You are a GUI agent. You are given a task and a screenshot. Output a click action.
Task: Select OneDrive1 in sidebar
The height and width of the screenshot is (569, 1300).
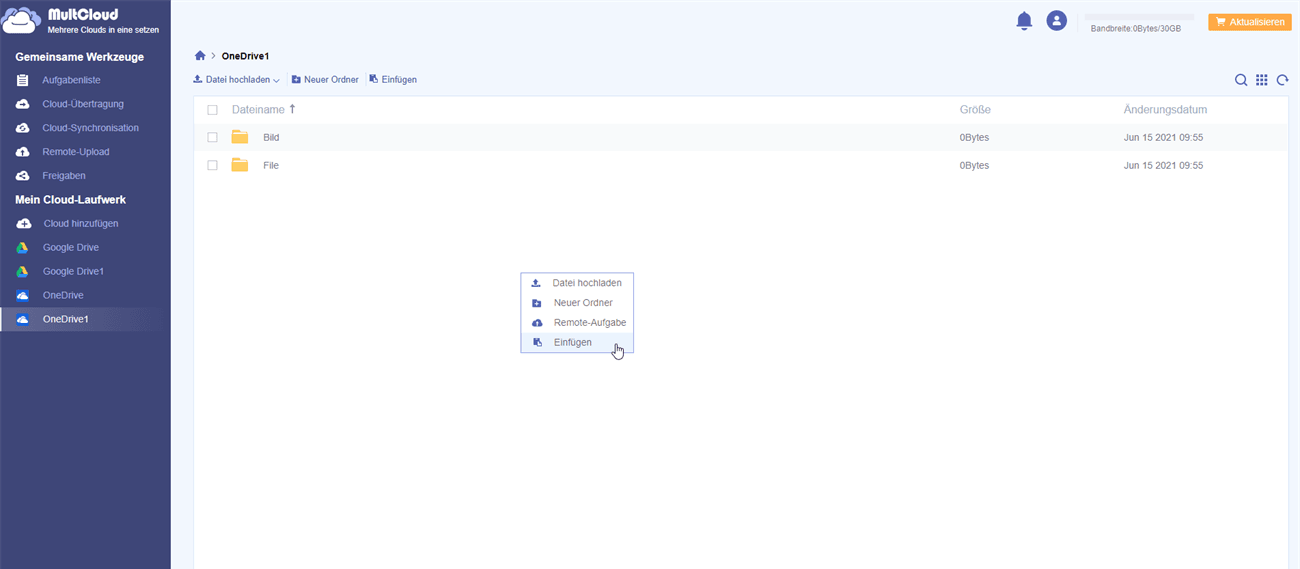[x=85, y=319]
